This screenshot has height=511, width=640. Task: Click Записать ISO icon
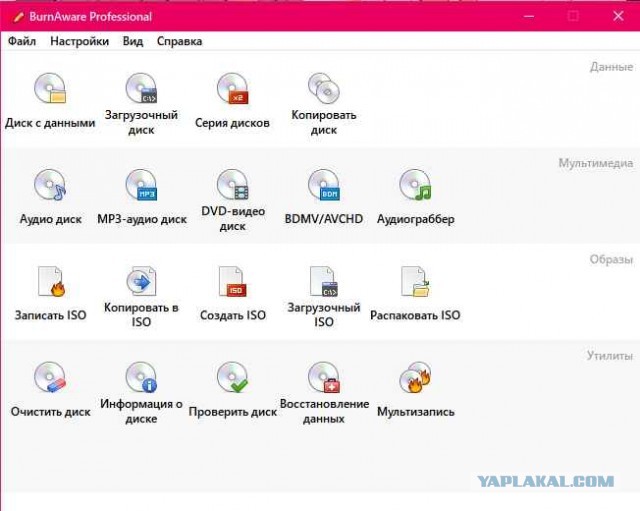[x=51, y=293]
